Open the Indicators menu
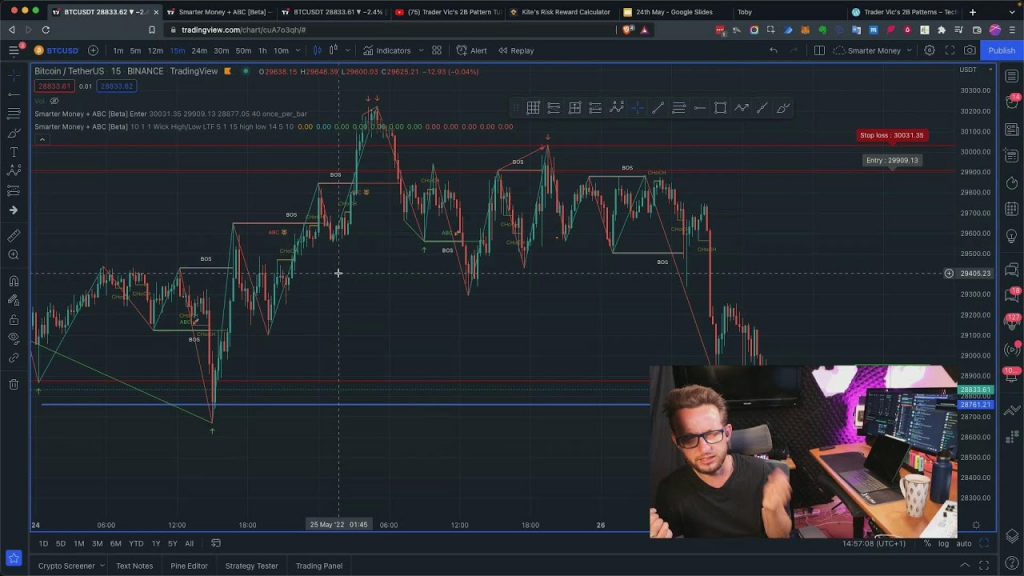 tap(387, 50)
